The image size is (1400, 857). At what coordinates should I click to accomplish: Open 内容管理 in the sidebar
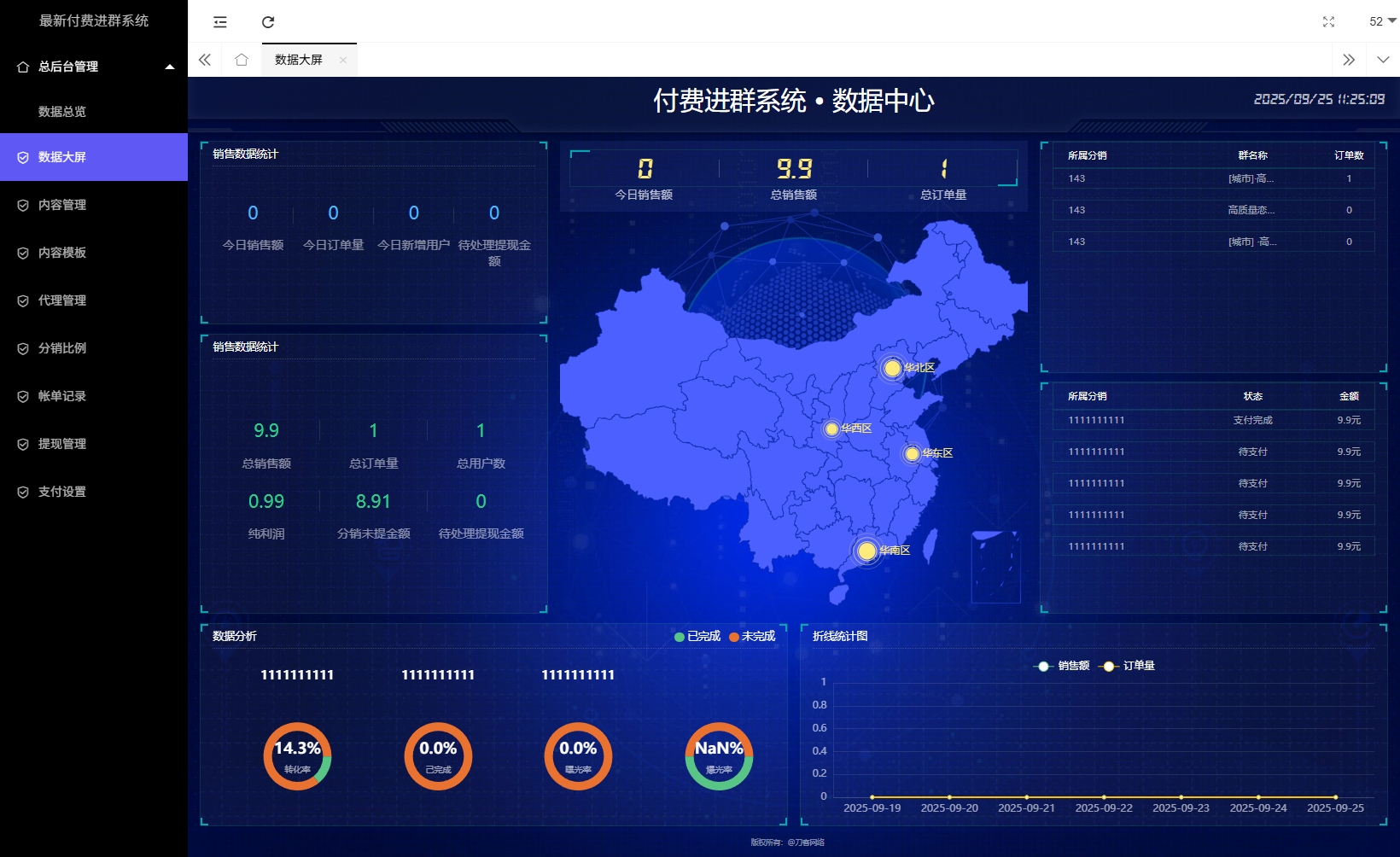pos(62,205)
